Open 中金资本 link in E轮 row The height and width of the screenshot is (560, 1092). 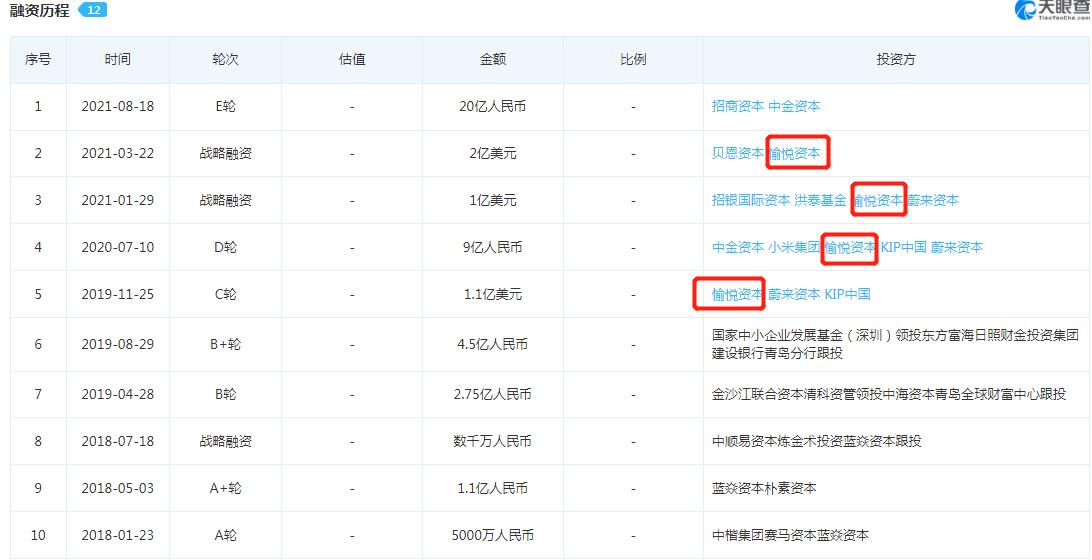794,107
